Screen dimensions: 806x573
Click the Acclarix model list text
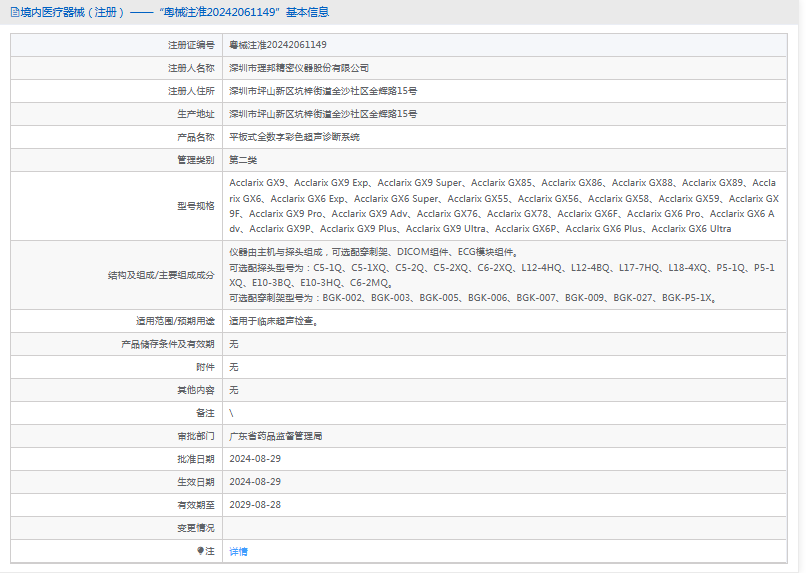pyautogui.click(x=504, y=206)
